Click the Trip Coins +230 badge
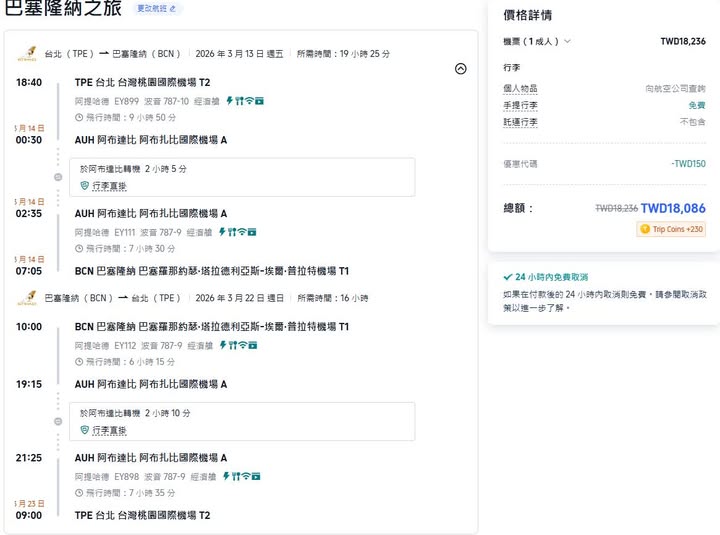The width and height of the screenshot is (720, 535). pyautogui.click(x=671, y=229)
